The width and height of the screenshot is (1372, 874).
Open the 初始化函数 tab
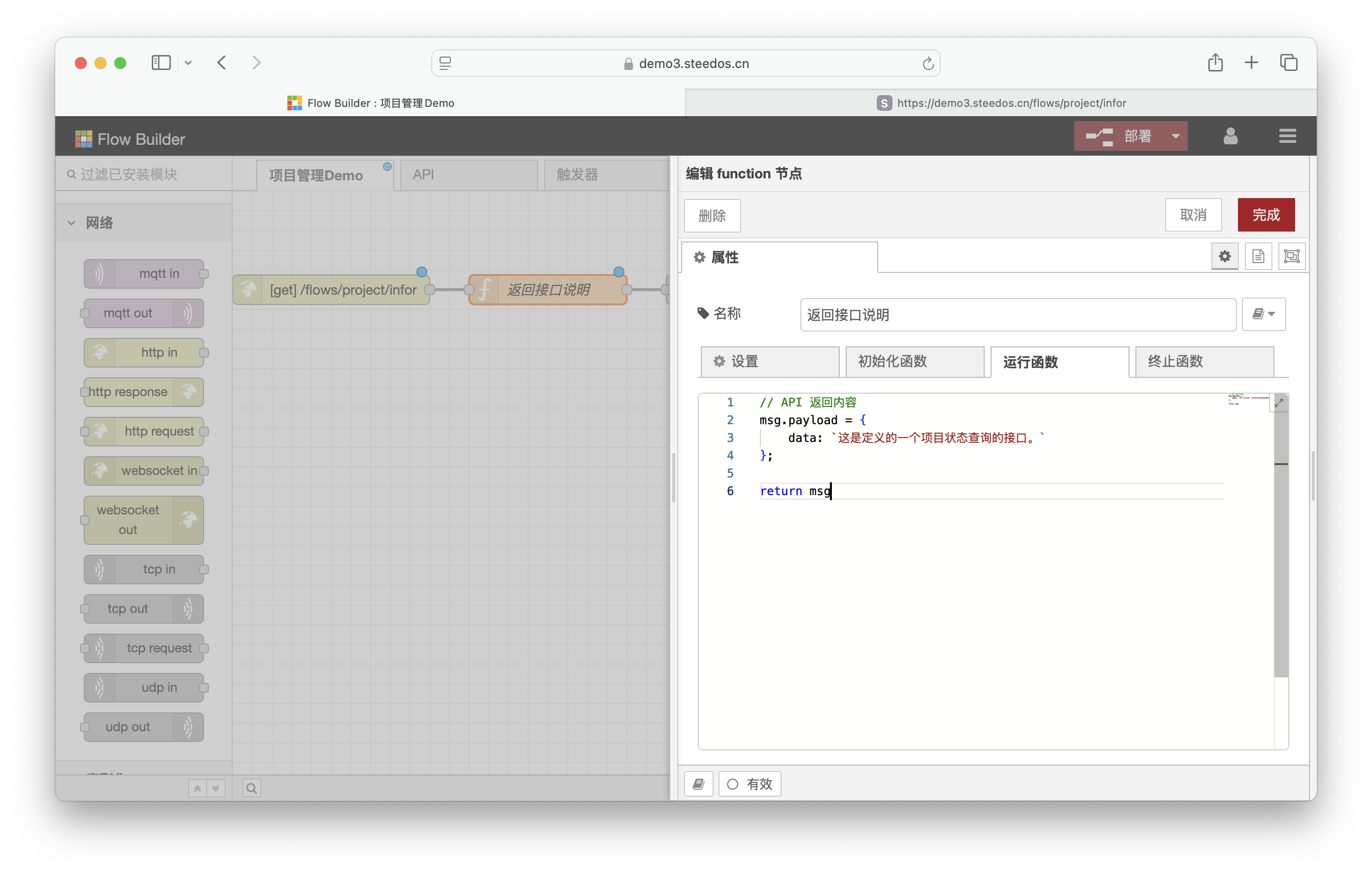coord(915,361)
